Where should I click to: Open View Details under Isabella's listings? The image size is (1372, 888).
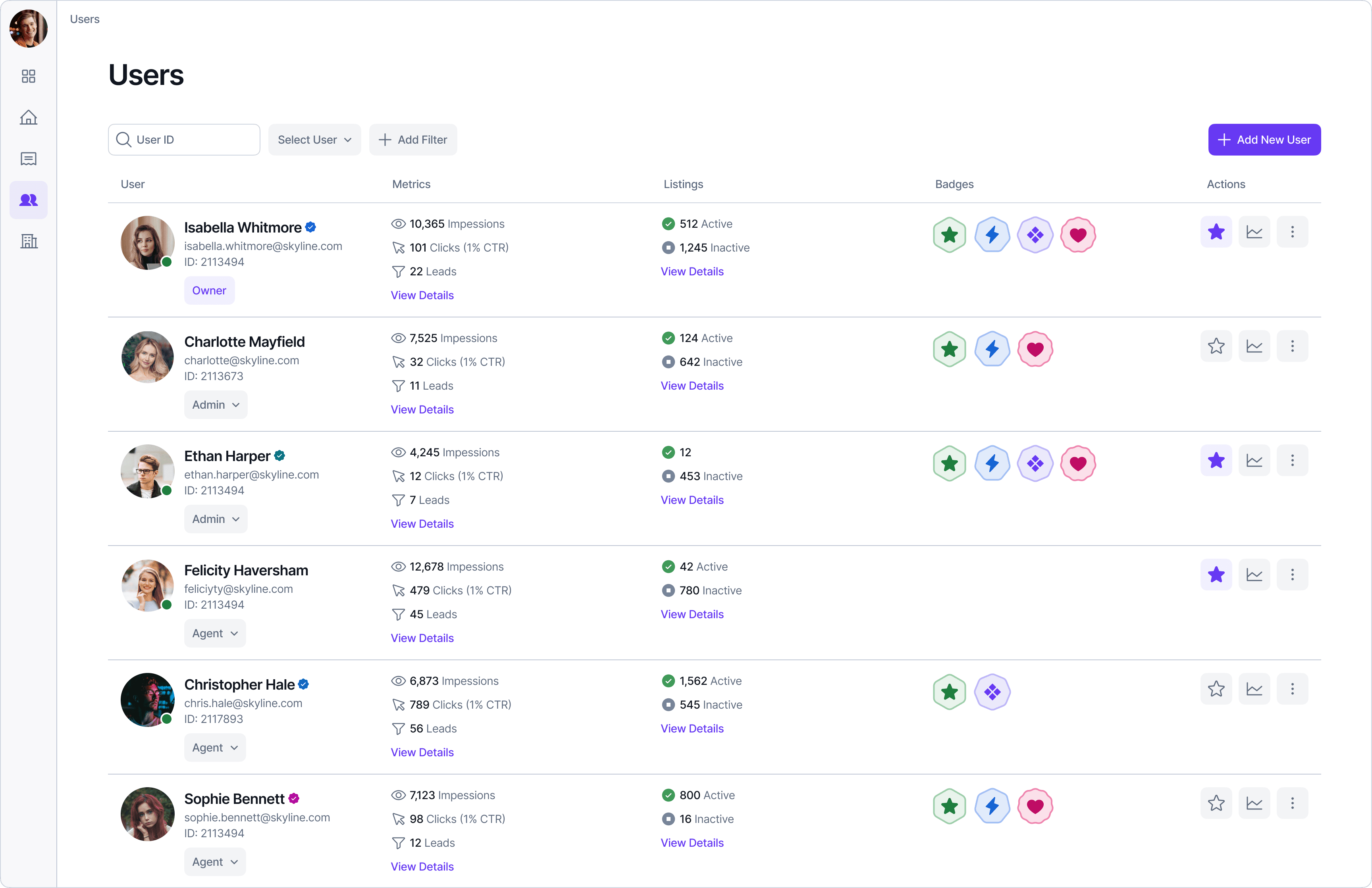[x=692, y=271]
